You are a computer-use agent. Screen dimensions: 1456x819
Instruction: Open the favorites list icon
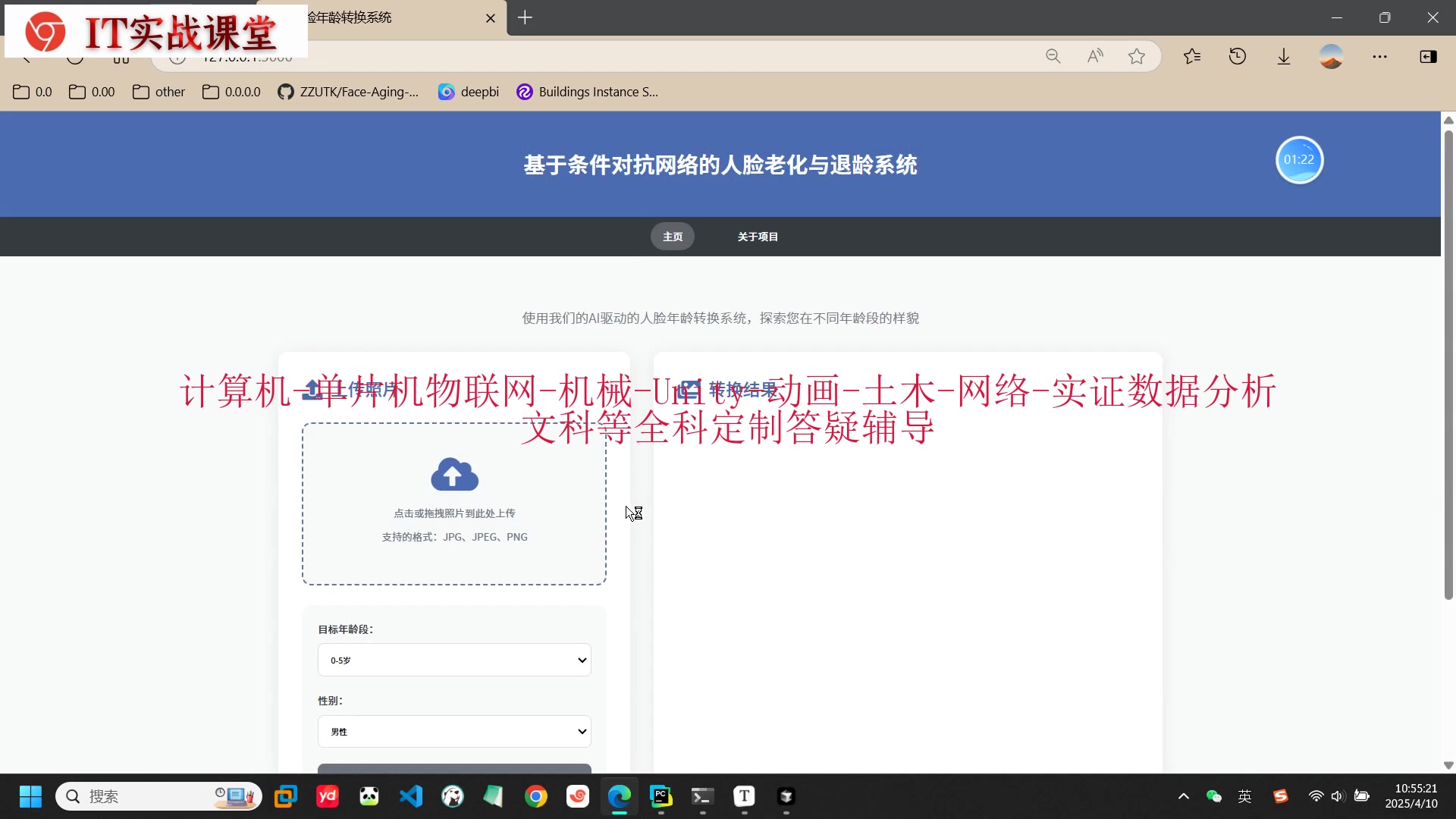(1191, 56)
